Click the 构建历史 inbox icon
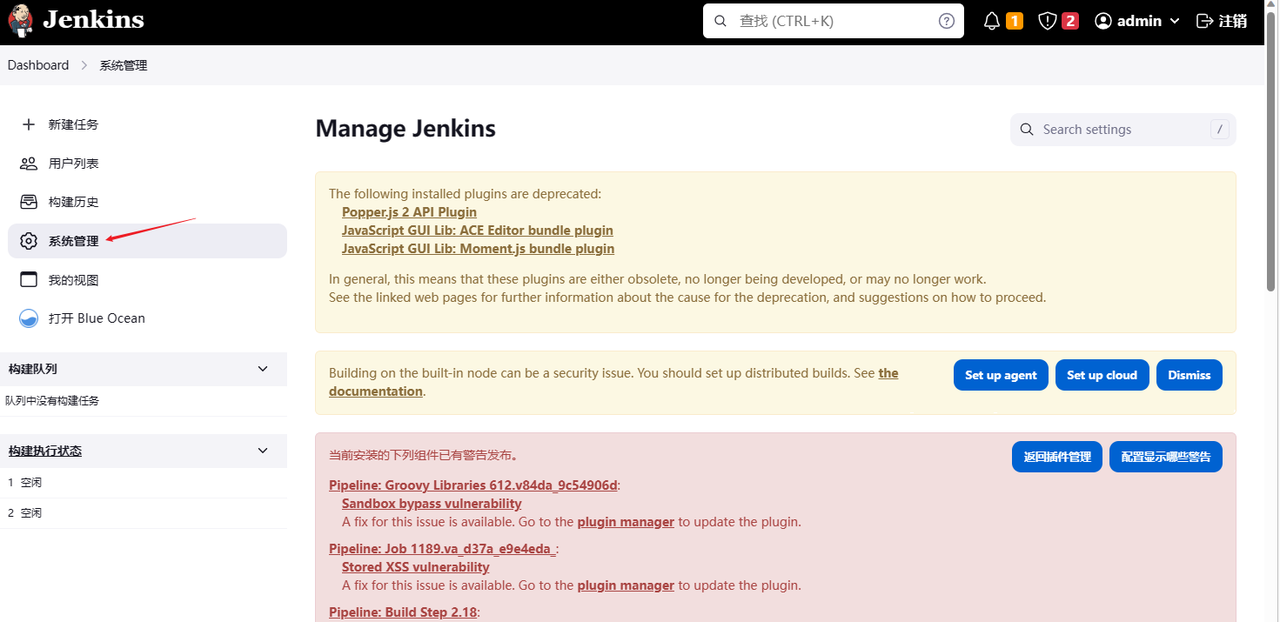 [29, 202]
